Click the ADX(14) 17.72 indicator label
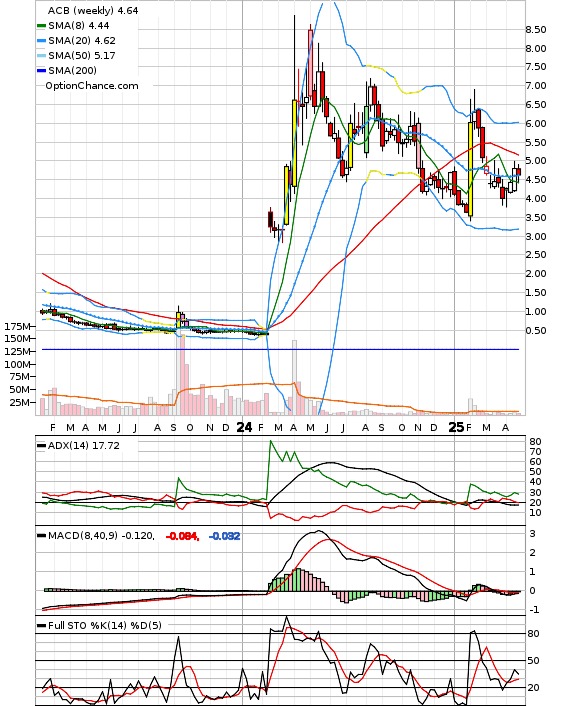566x706 pixels. (84, 445)
